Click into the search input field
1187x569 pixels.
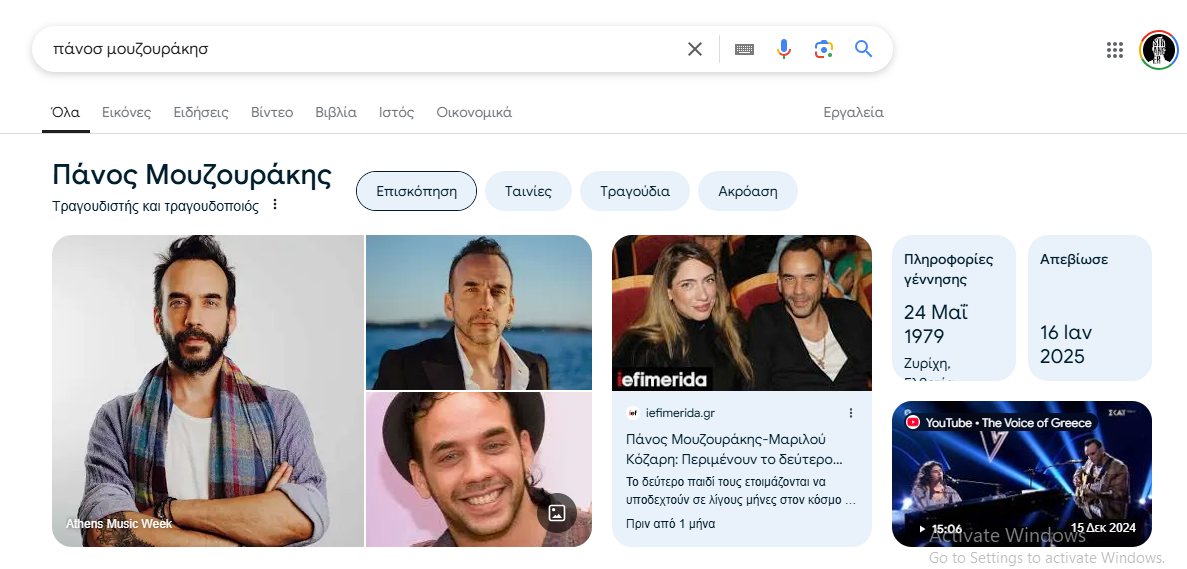(x=360, y=49)
